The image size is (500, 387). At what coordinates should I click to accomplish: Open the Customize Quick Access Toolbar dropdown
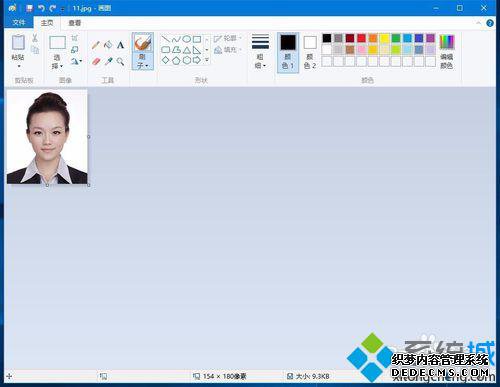coord(62,9)
